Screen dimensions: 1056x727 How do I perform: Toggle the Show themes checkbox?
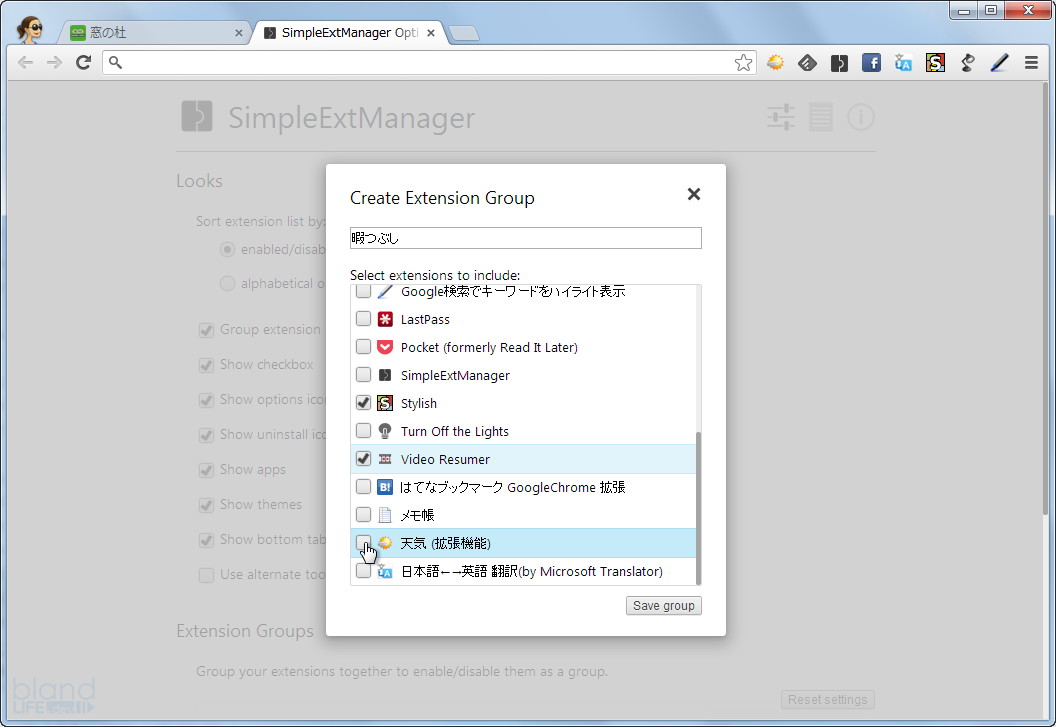206,505
